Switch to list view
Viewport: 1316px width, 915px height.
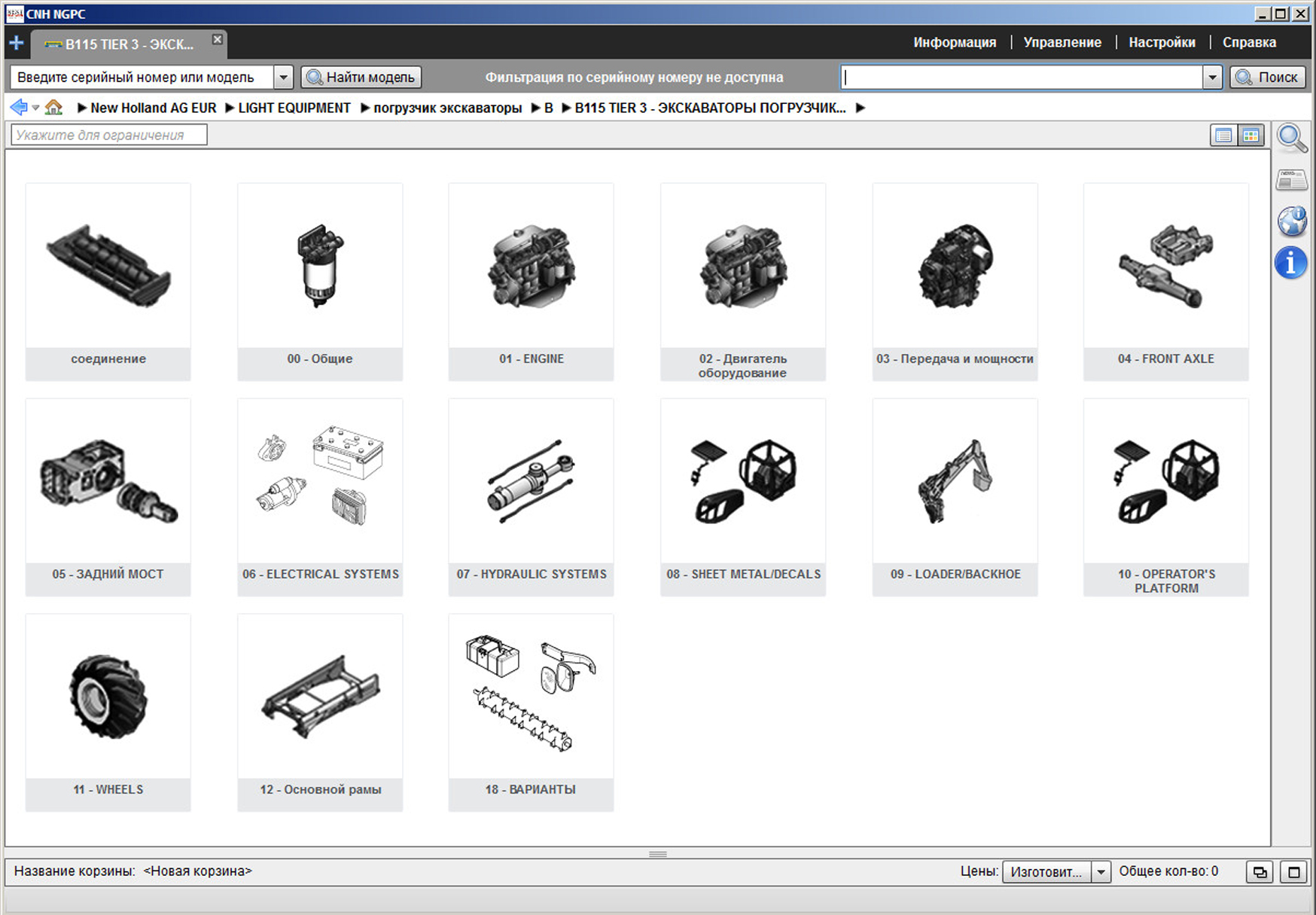(1223, 136)
